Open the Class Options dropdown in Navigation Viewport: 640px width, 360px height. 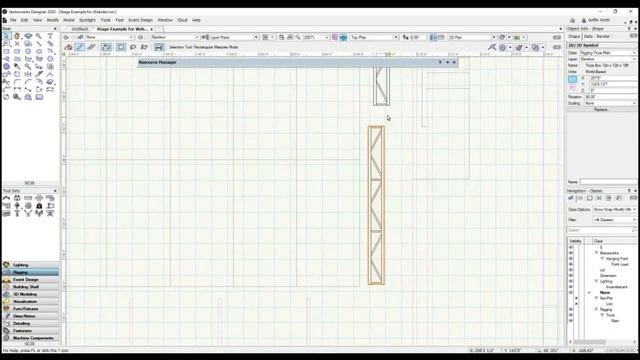(x=614, y=209)
